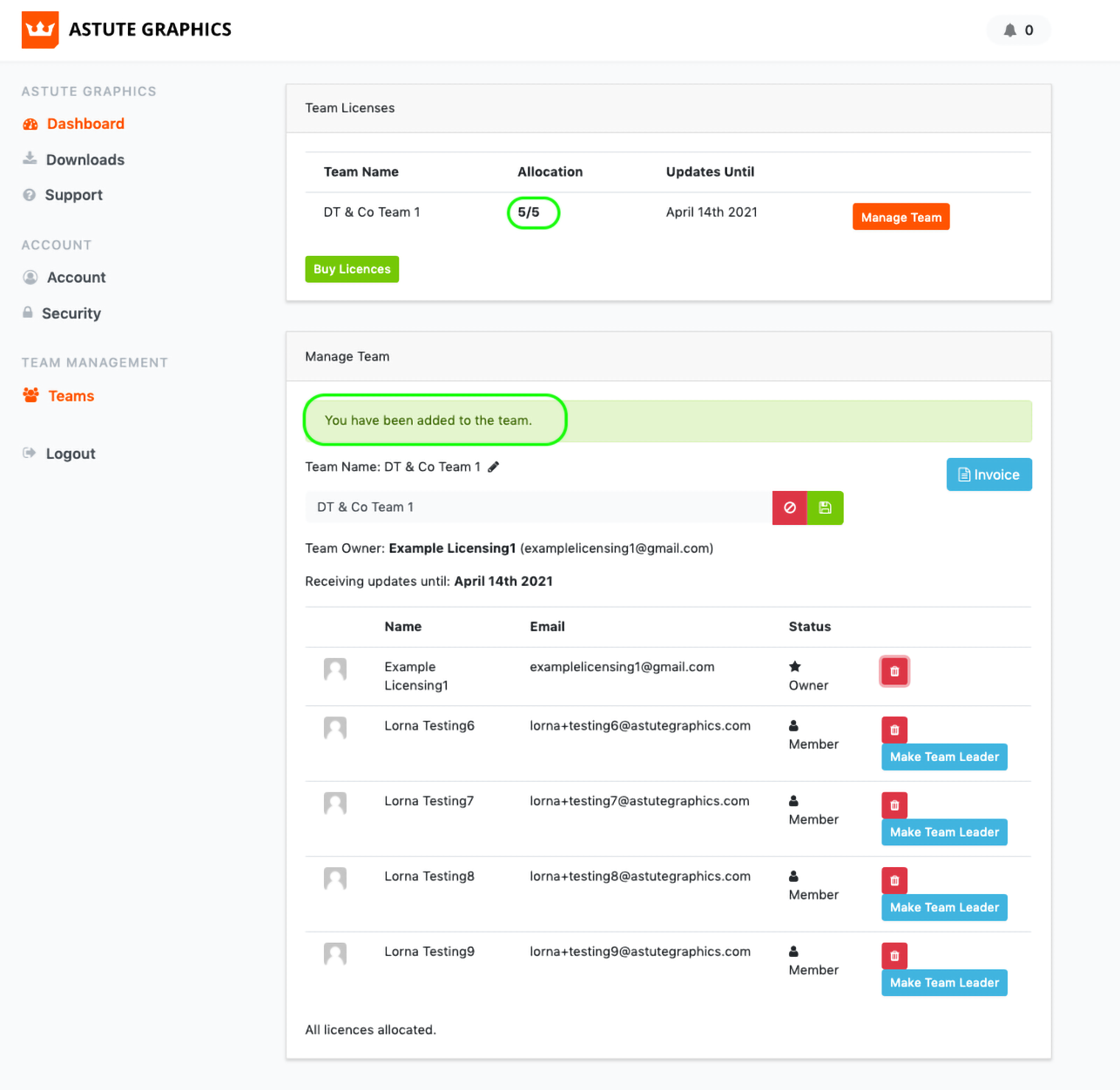Delete Lorna Testing6 with trash icon
The width and height of the screenshot is (1120, 1090).
(894, 730)
